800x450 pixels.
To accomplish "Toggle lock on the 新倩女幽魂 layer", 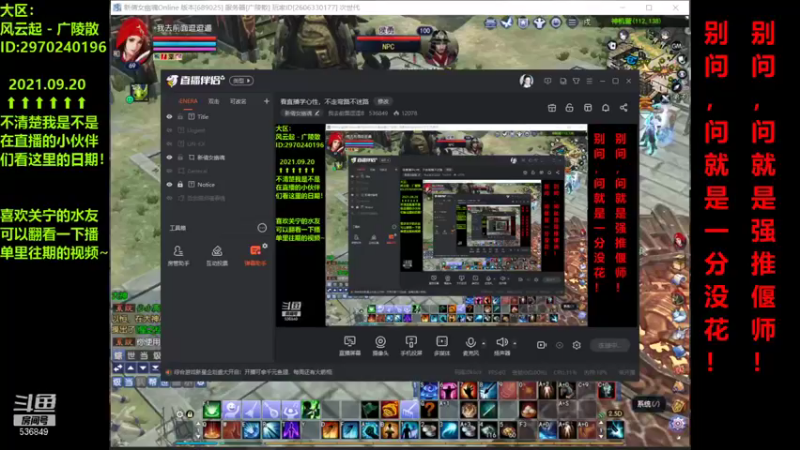I will pyautogui.click(x=180, y=158).
